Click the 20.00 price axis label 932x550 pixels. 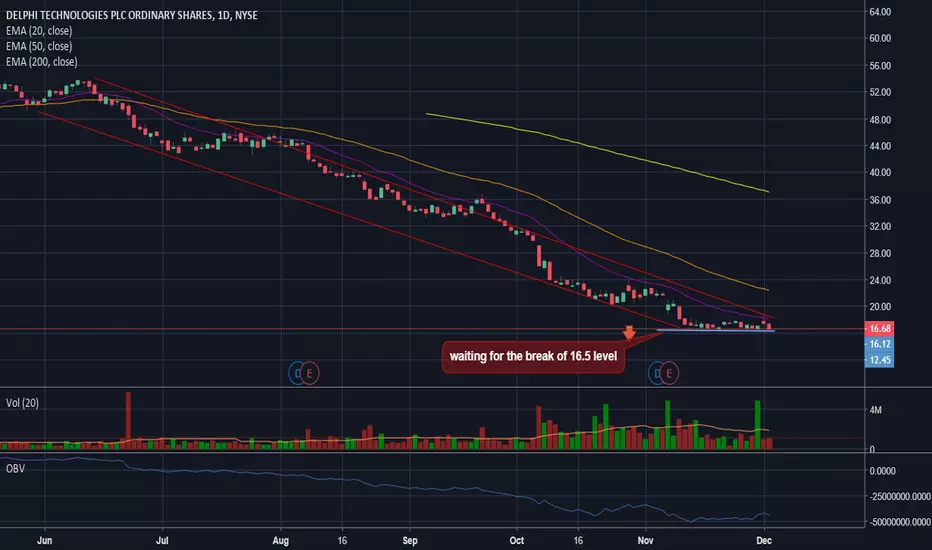(880, 307)
